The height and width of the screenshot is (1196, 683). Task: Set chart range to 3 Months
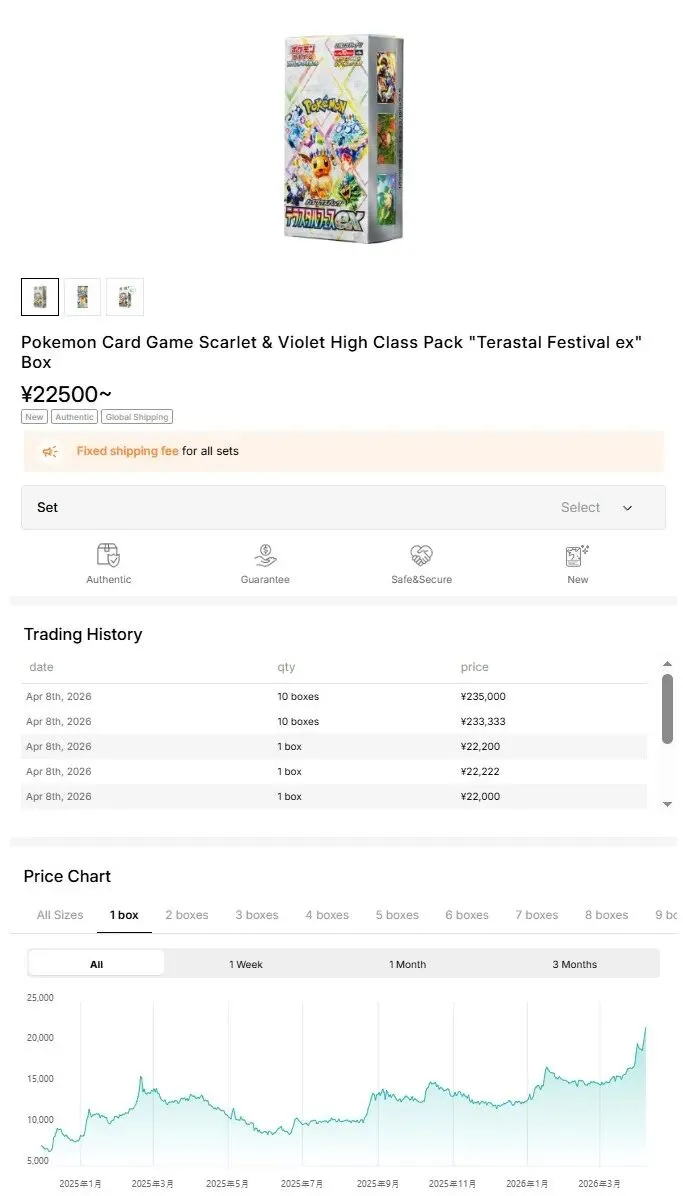pyautogui.click(x=574, y=964)
